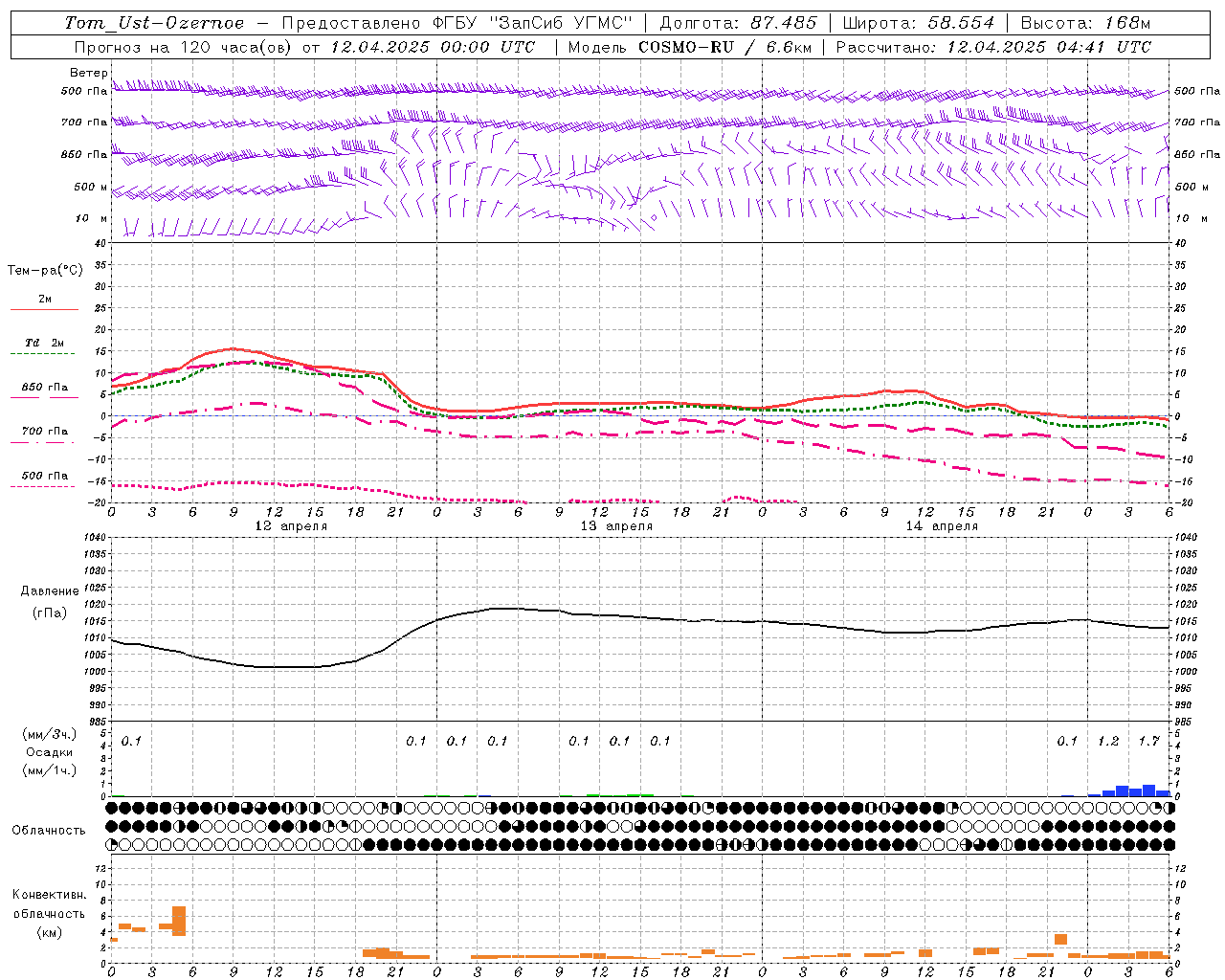This screenshot has width=1225, height=980.
Task: Click the model label "COSMO-RU / 6.6км"
Action: coord(726,47)
